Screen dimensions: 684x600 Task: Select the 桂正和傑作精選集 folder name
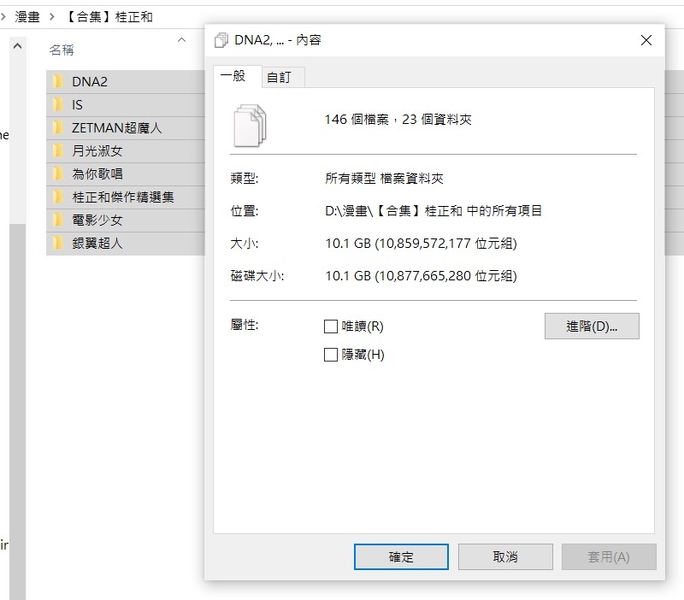coord(123,197)
